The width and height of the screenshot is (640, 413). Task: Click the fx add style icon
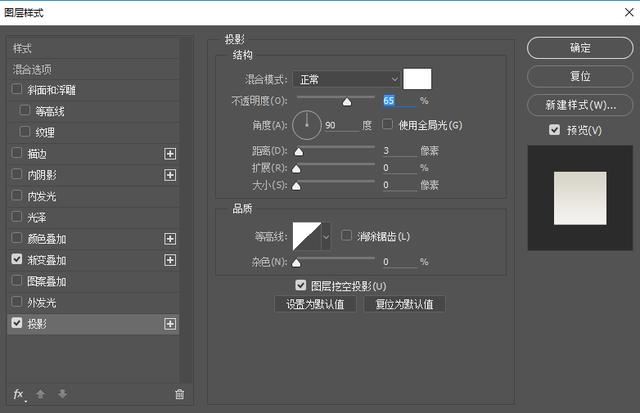pos(18,394)
